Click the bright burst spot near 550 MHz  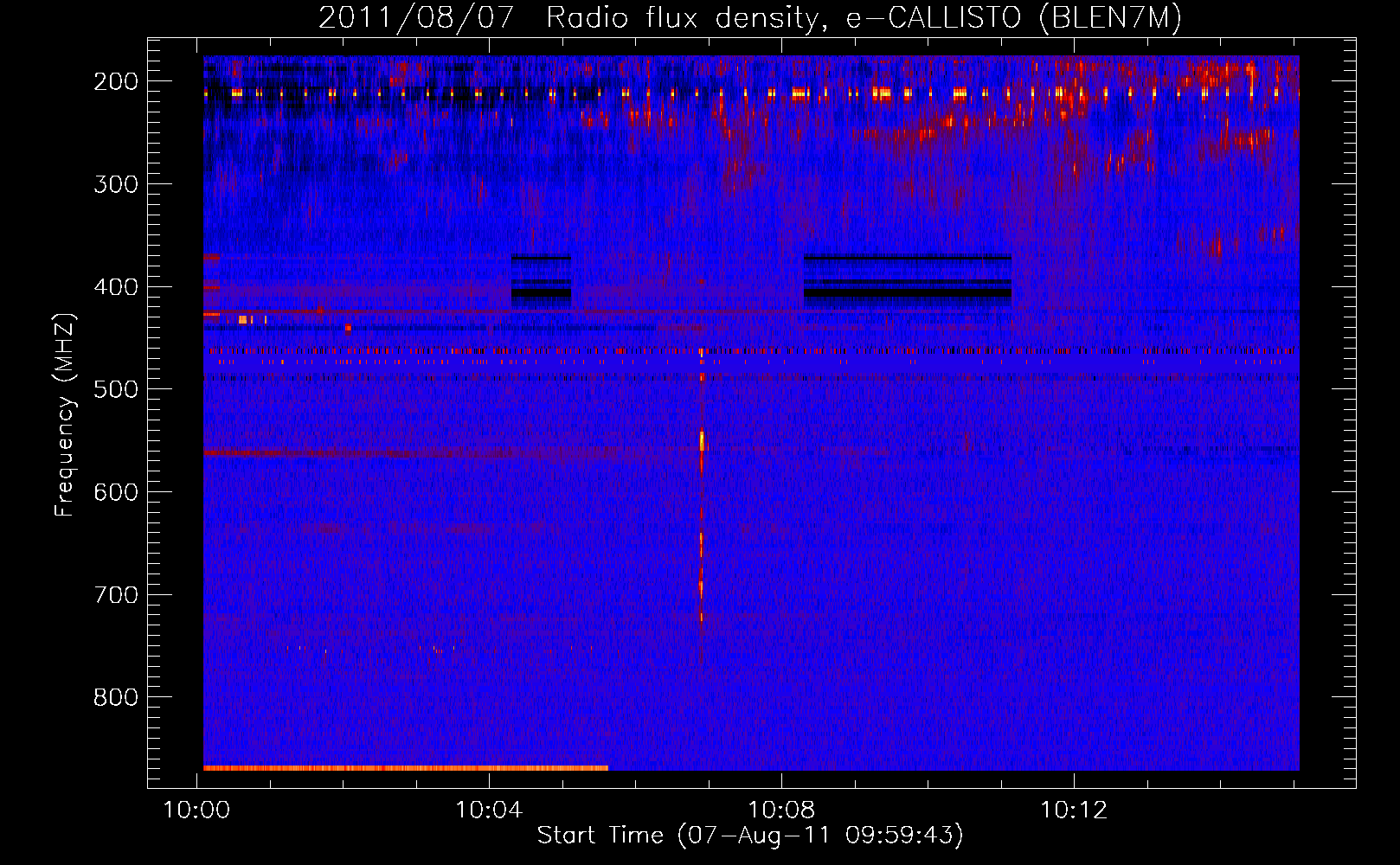[x=702, y=440]
